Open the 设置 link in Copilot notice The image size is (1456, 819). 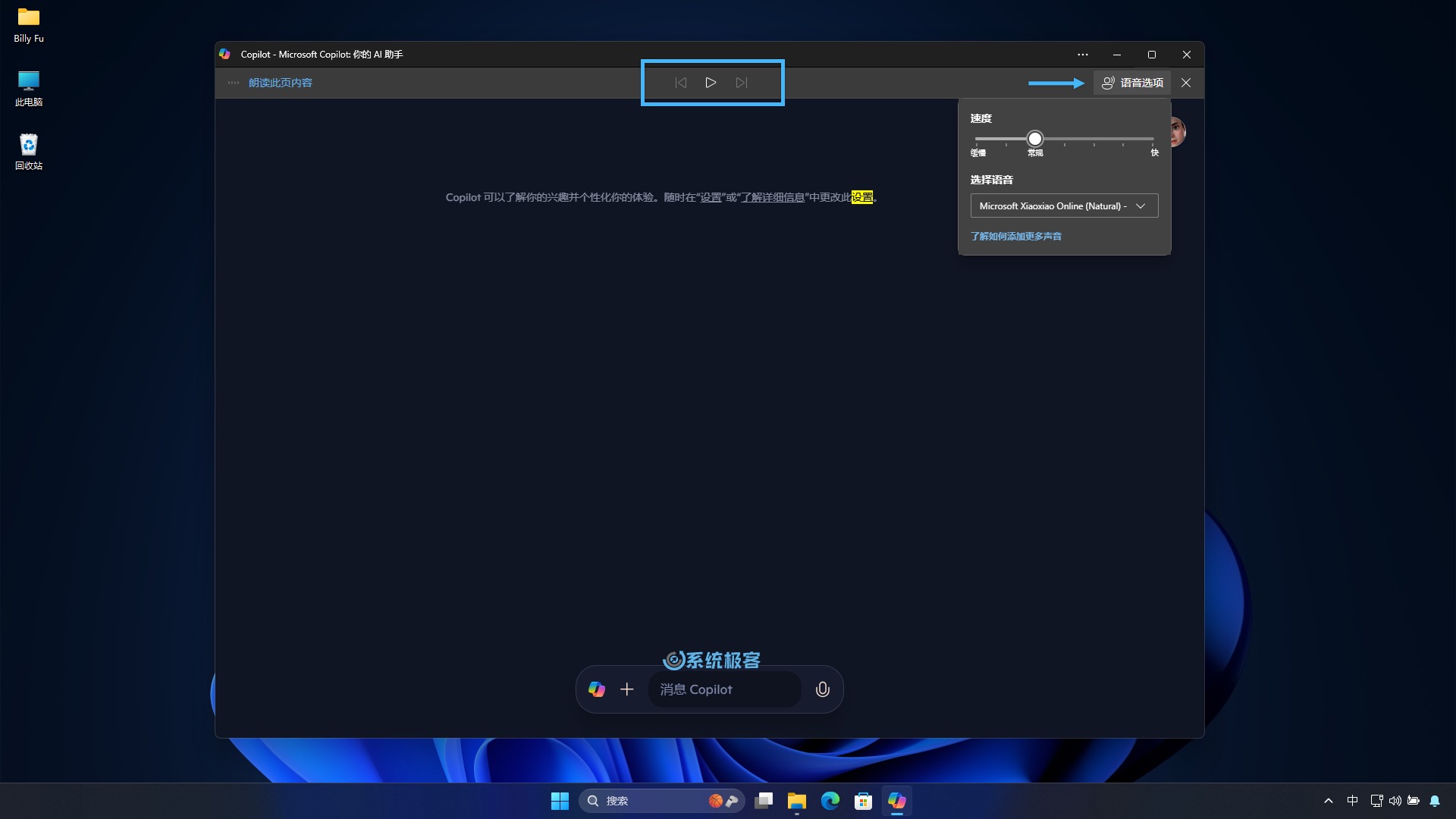pos(711,197)
